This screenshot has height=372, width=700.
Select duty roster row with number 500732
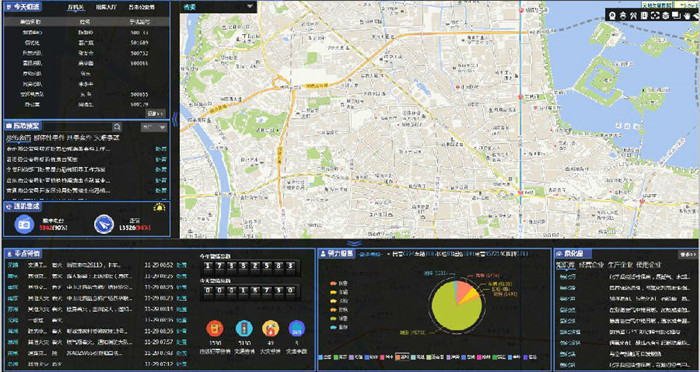click(87, 52)
